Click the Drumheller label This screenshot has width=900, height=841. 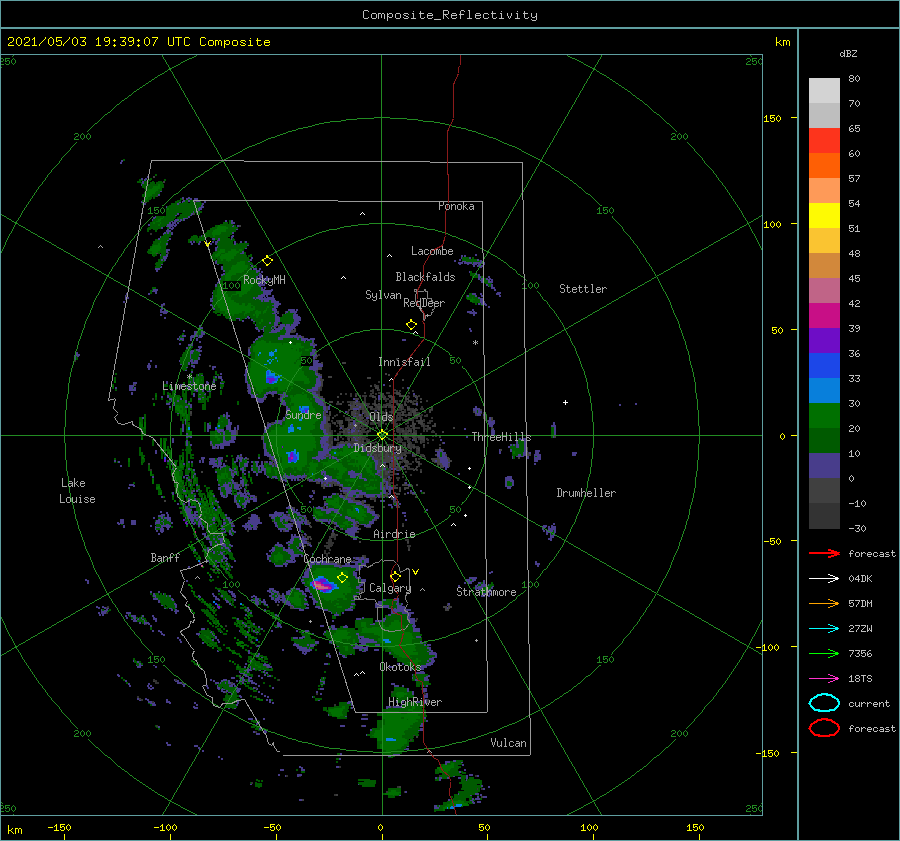(586, 493)
